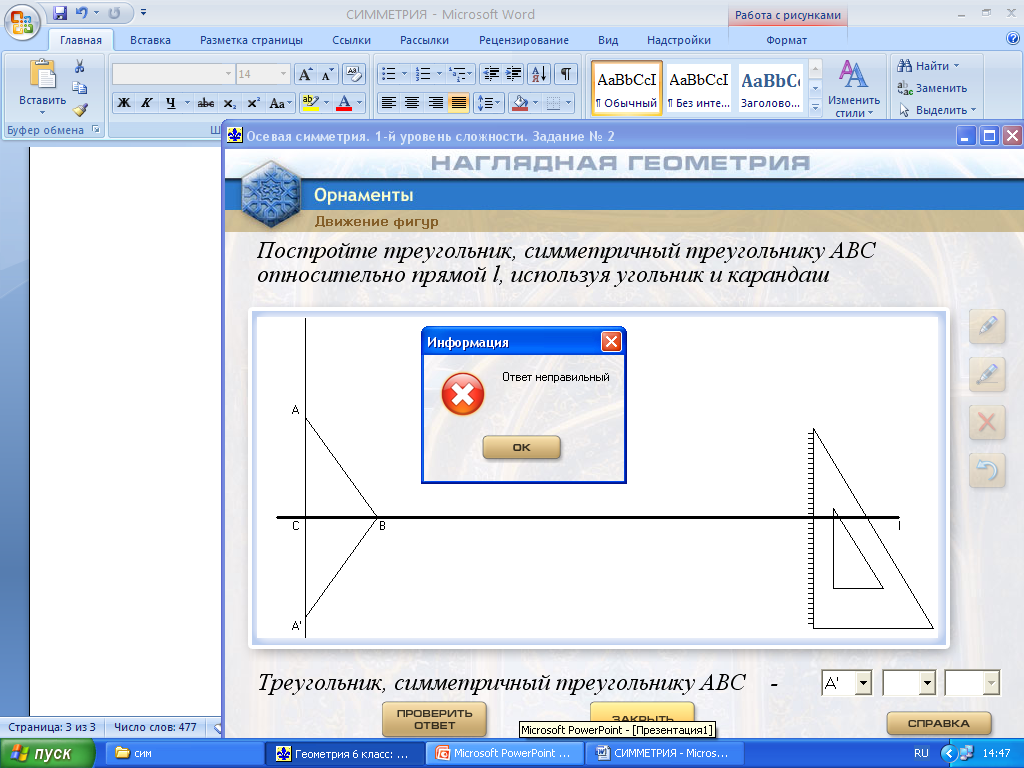Viewport: 1024px width, 768px height.
Task: Increase paragraph indent
Action: point(513,74)
